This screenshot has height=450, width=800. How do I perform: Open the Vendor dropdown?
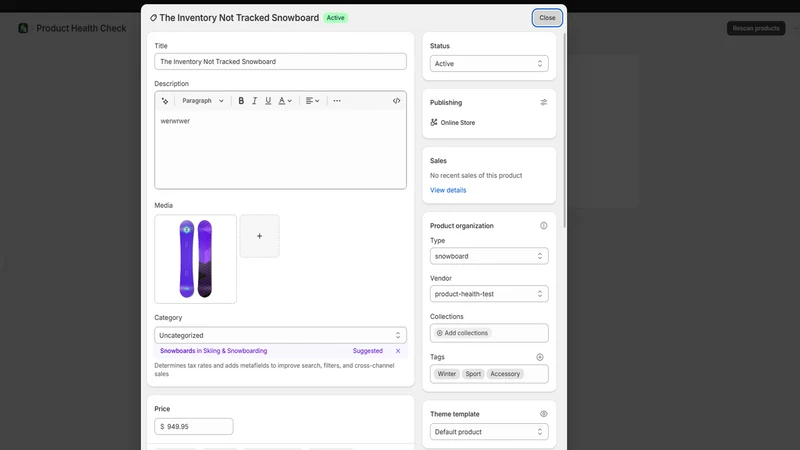point(489,294)
